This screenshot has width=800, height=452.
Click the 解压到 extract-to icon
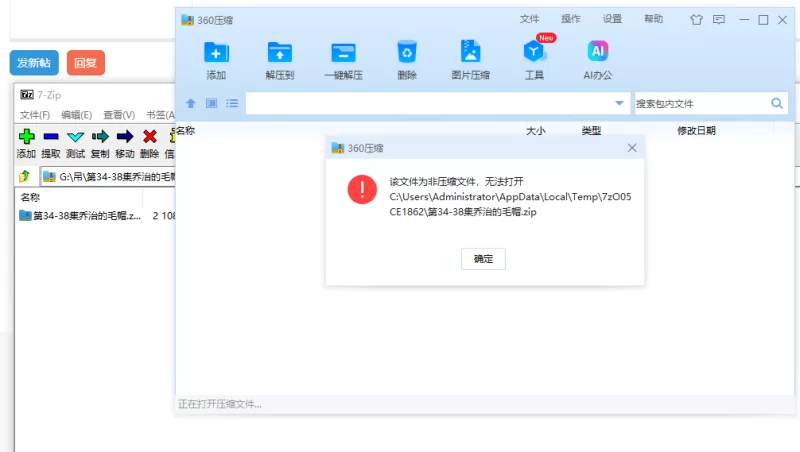tap(280, 53)
